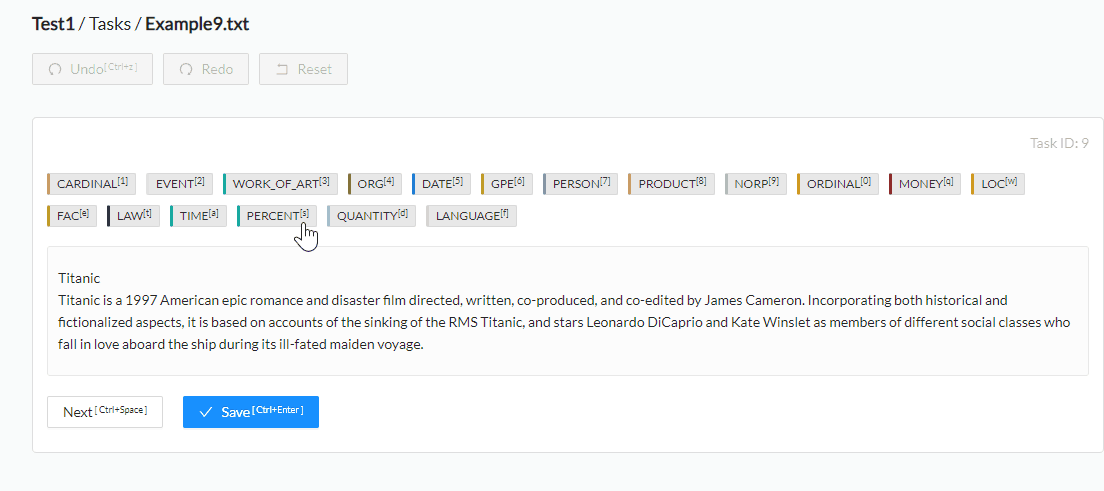Choose the MONEY label tag
This screenshot has width=1104, height=491.
pyautogui.click(x=925, y=184)
